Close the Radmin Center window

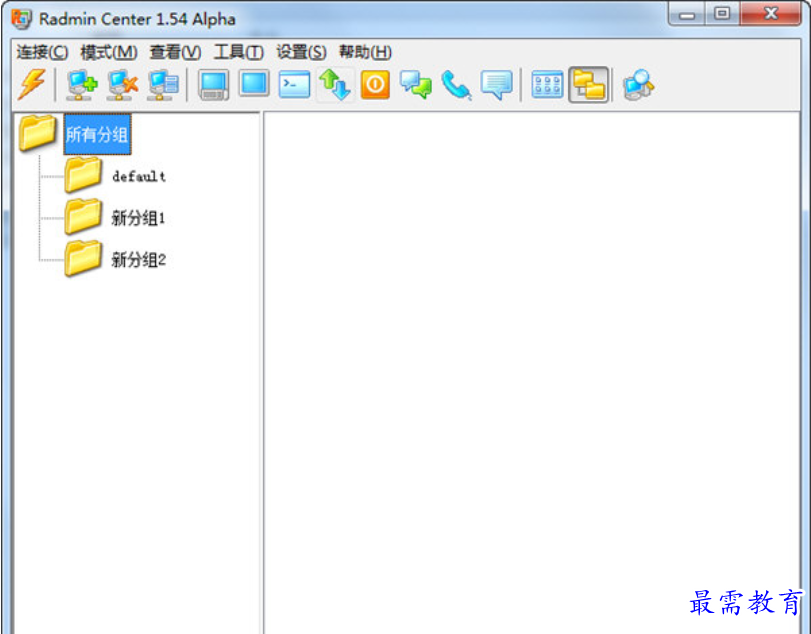tap(770, 14)
